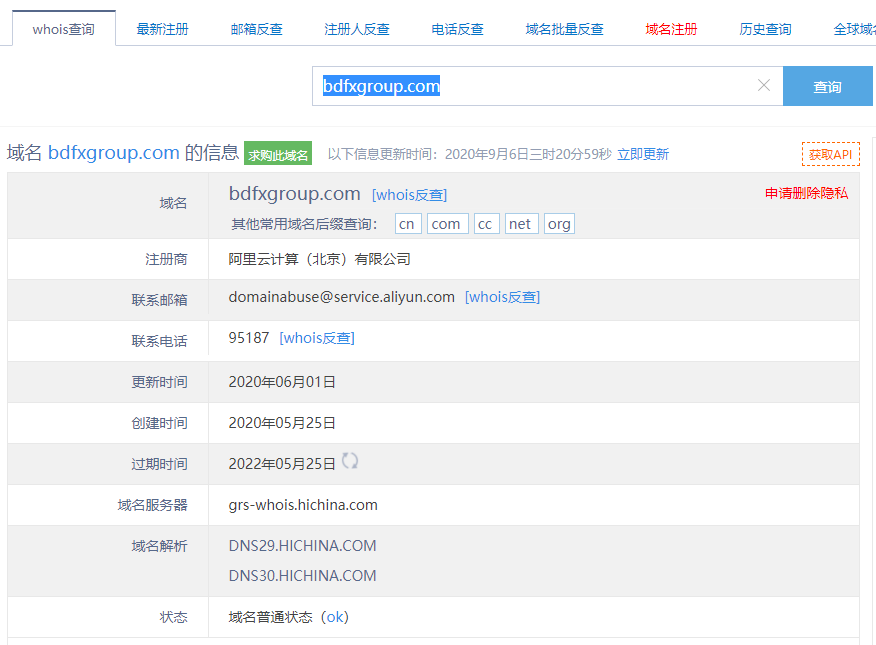Click the 立即更新 link
The width and height of the screenshot is (876, 645).
click(643, 154)
